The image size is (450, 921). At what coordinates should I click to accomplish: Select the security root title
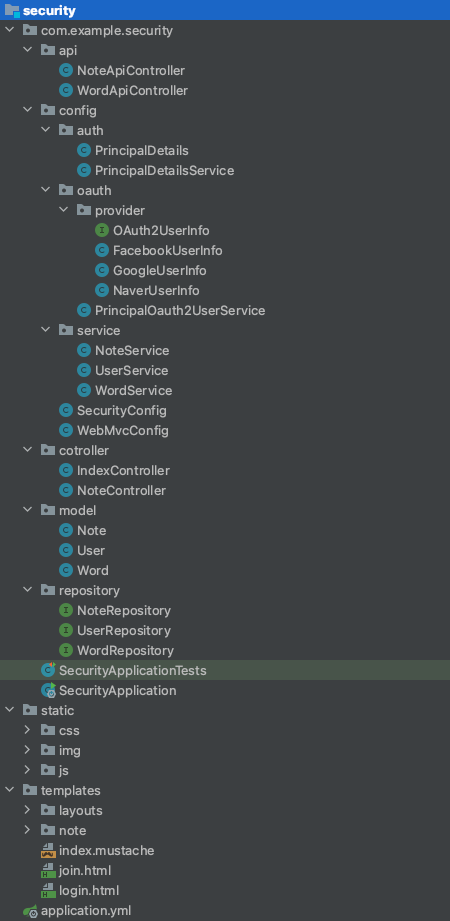click(49, 11)
